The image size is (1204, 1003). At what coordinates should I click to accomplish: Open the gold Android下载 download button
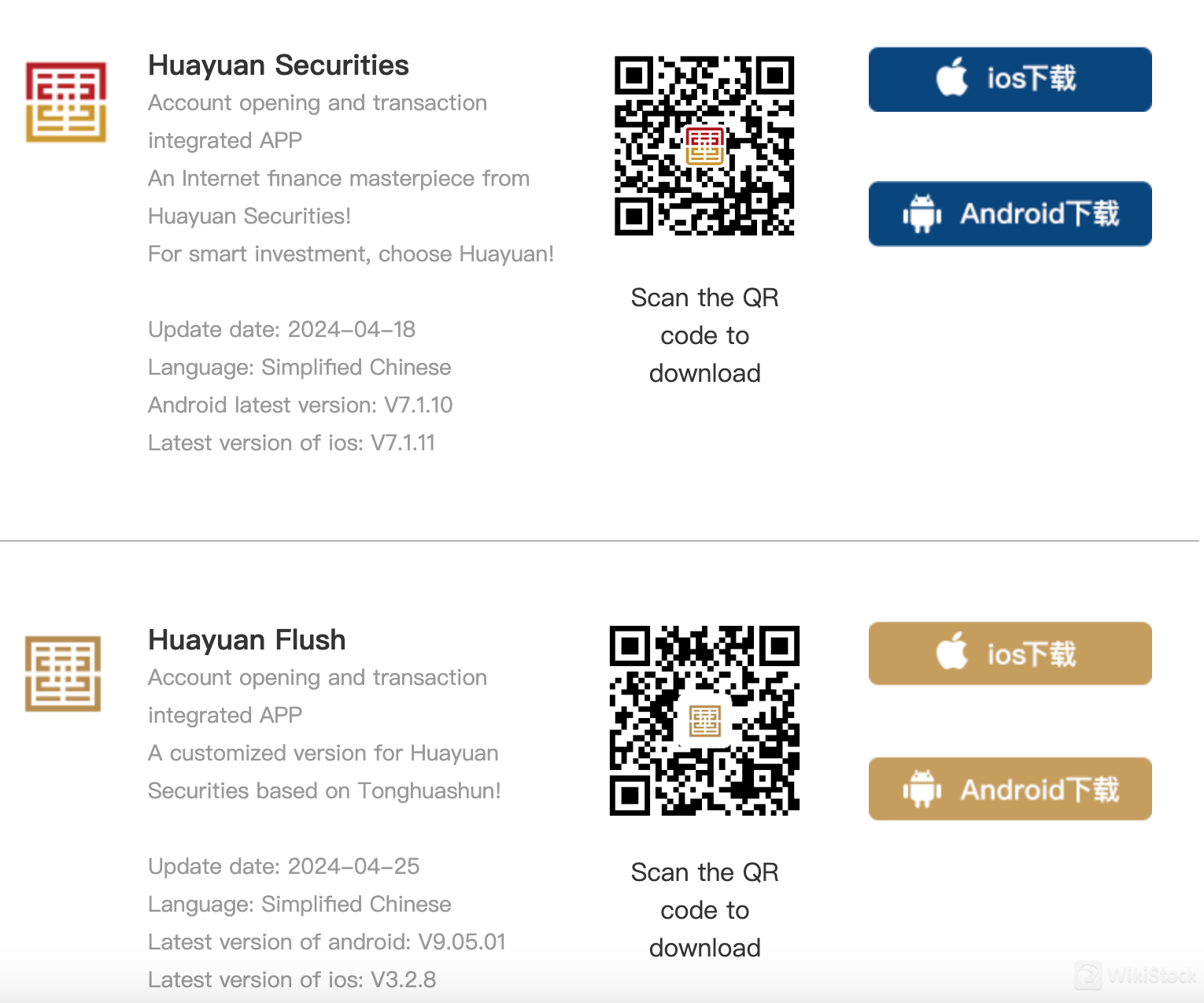1010,788
